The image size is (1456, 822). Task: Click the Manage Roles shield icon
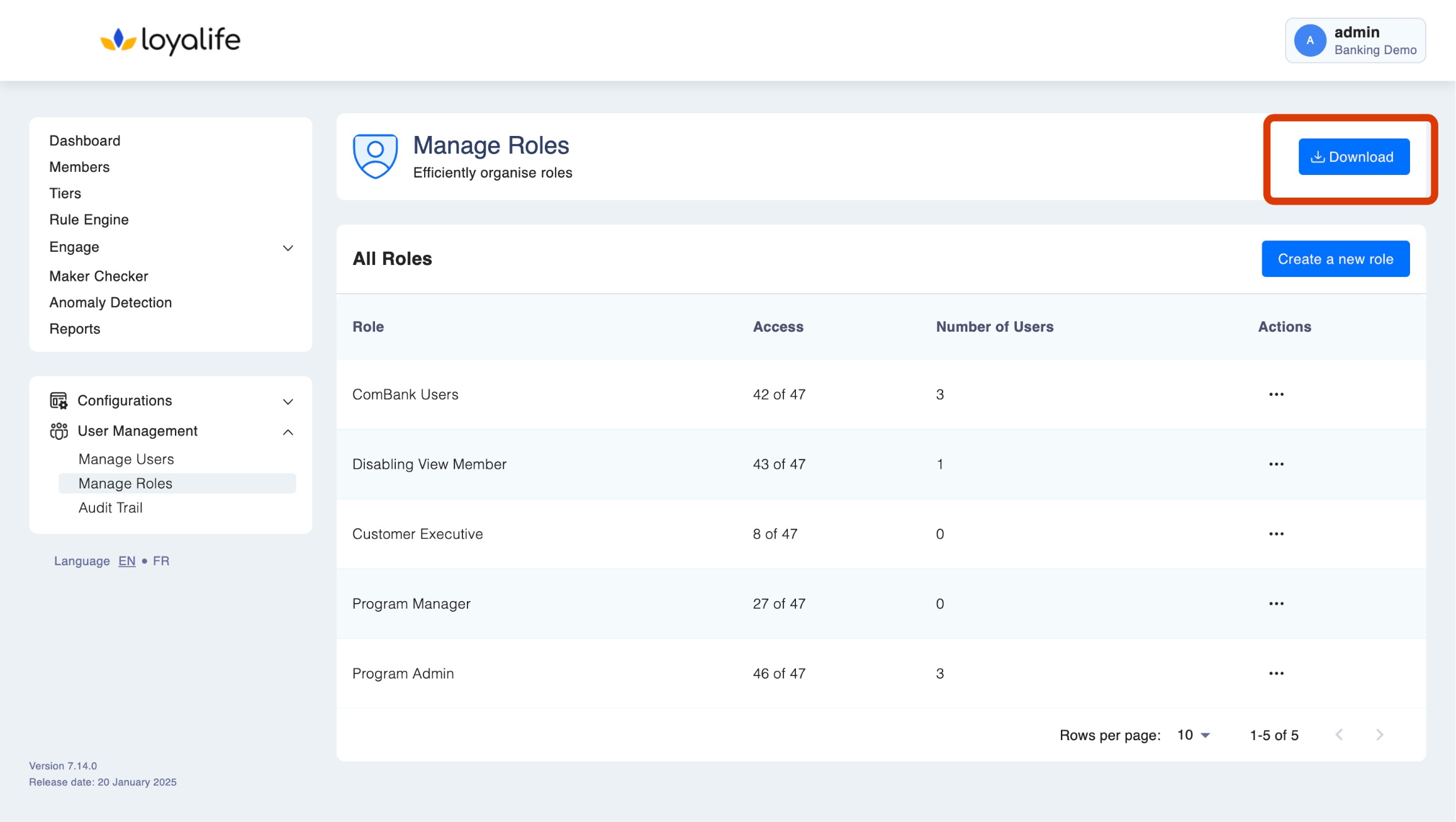[x=375, y=156]
